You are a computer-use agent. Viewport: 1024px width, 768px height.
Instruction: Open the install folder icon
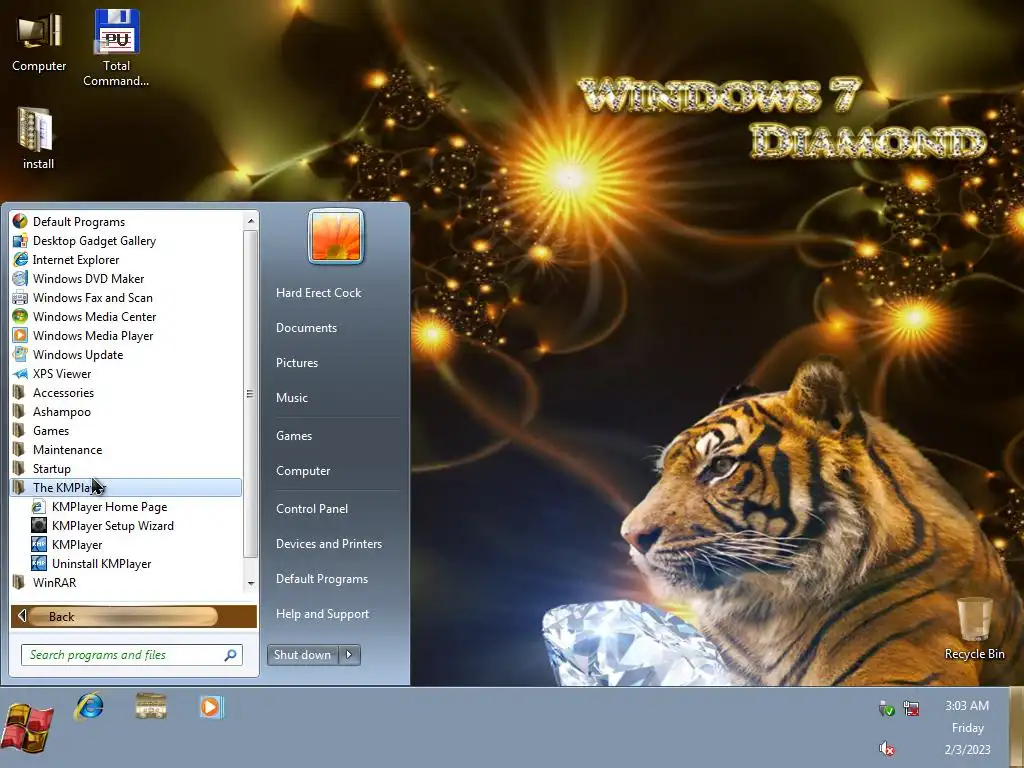coord(38,138)
